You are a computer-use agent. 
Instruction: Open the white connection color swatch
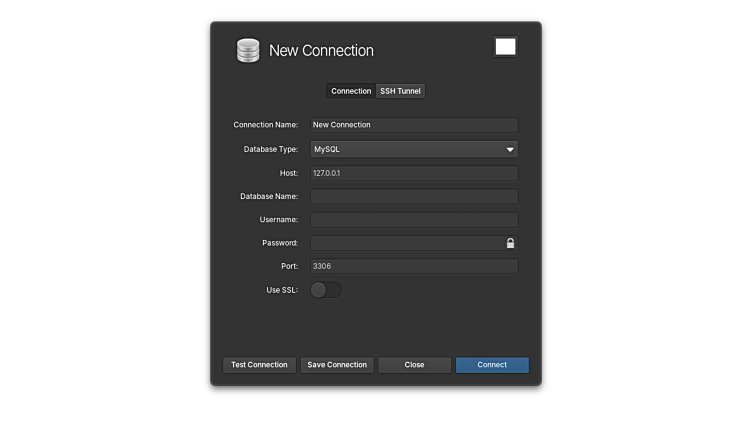click(x=505, y=47)
